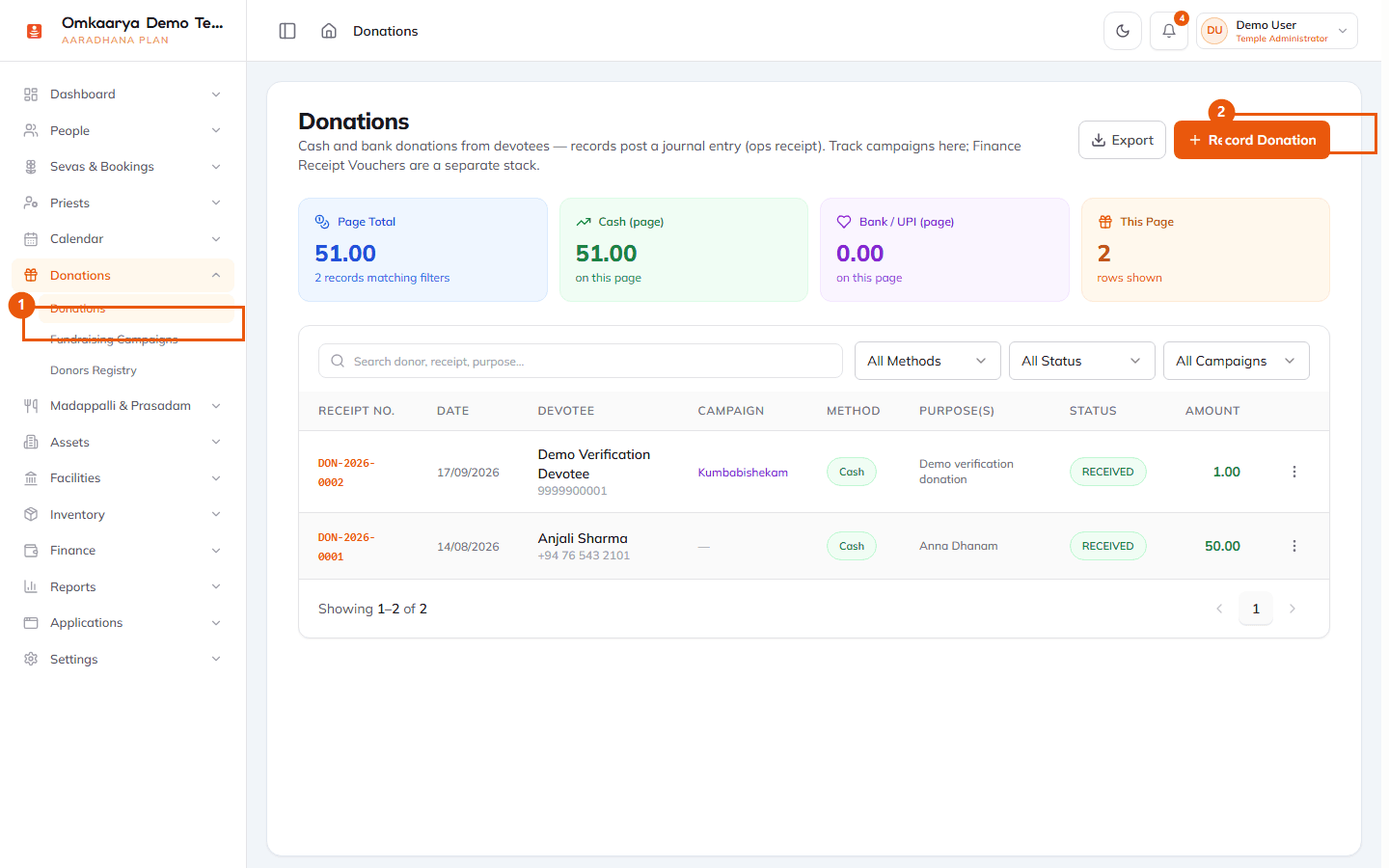Click the Finance wallet icon

31,551
